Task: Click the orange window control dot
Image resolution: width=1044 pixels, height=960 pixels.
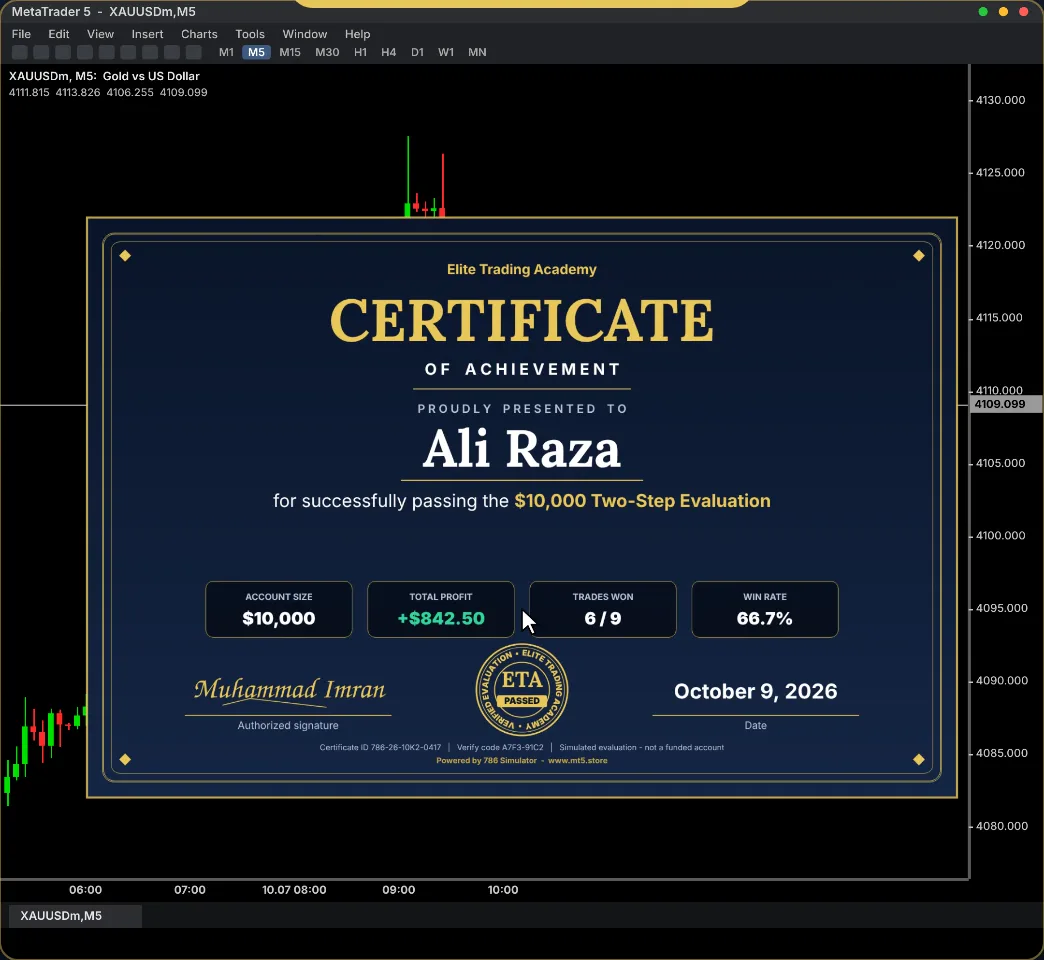Action: 1003,11
